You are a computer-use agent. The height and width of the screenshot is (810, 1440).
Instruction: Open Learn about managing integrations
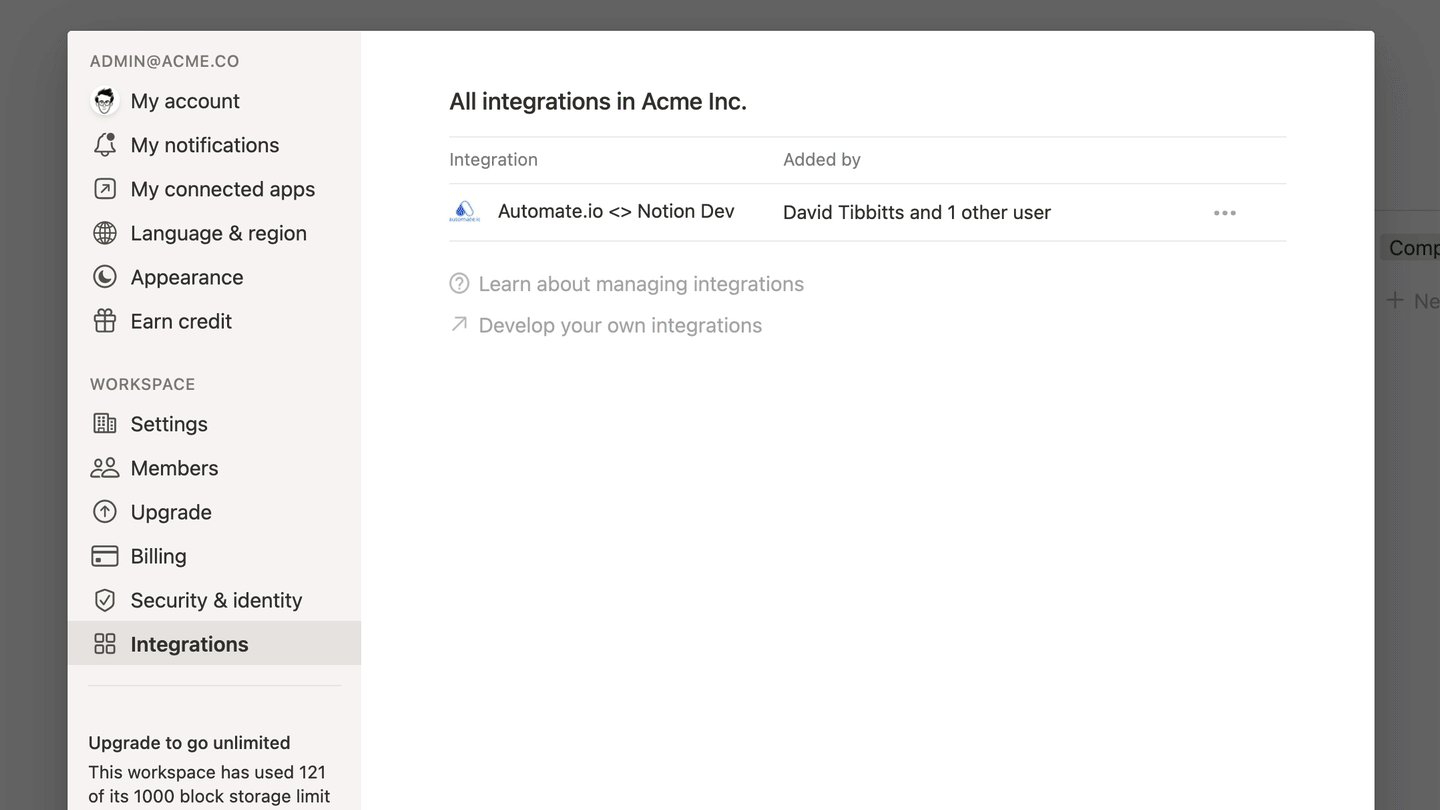(x=640, y=283)
